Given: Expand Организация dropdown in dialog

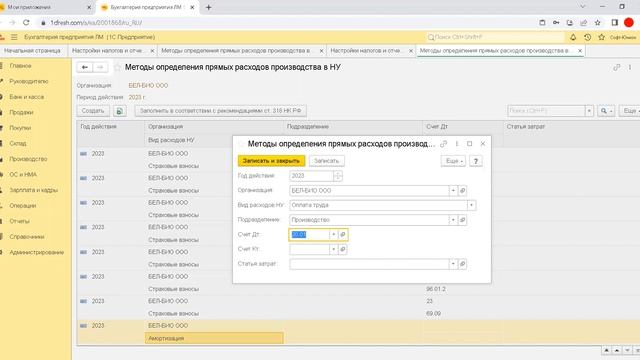Looking at the screenshot, I should 453,191.
